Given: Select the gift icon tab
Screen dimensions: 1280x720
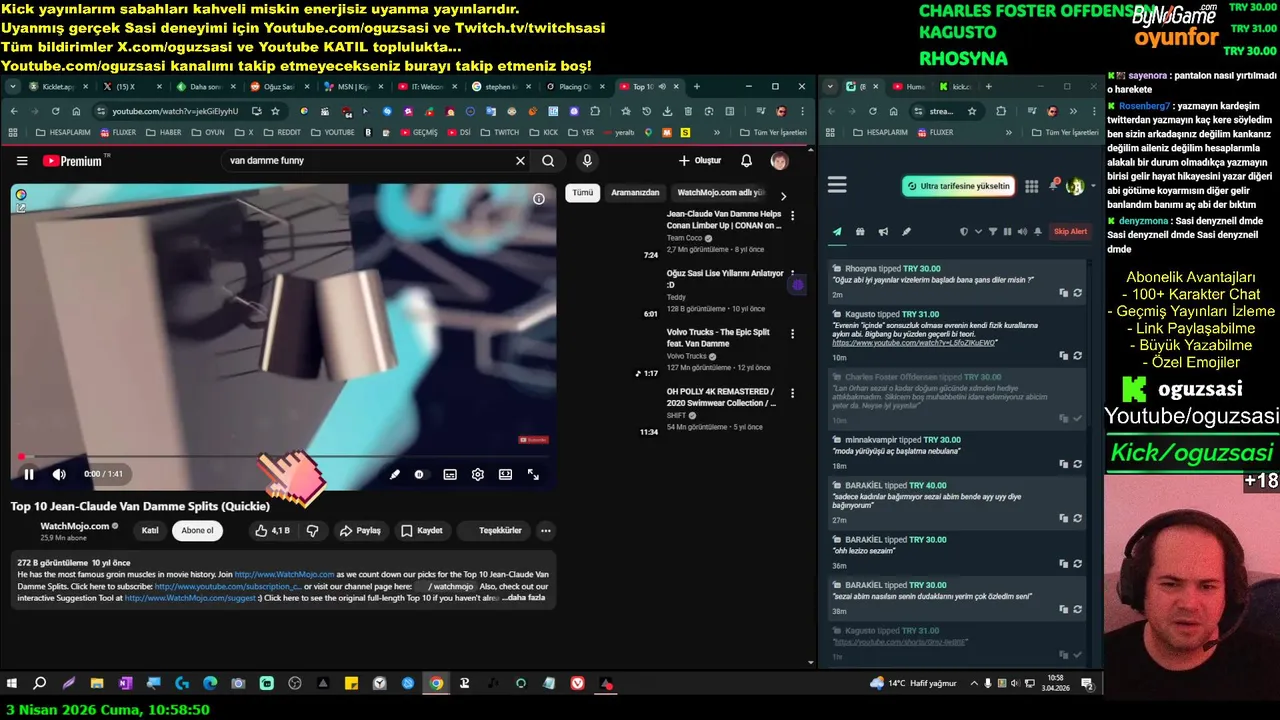Looking at the screenshot, I should (x=860, y=232).
